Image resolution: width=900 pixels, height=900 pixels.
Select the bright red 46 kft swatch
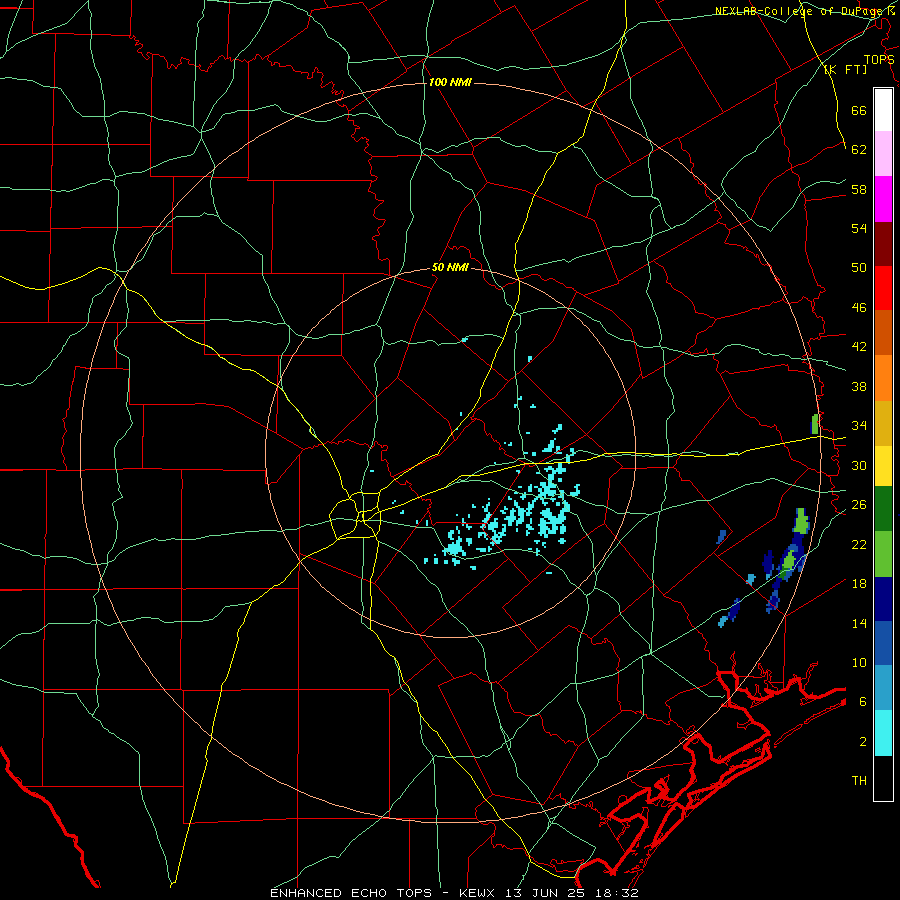tap(883, 288)
